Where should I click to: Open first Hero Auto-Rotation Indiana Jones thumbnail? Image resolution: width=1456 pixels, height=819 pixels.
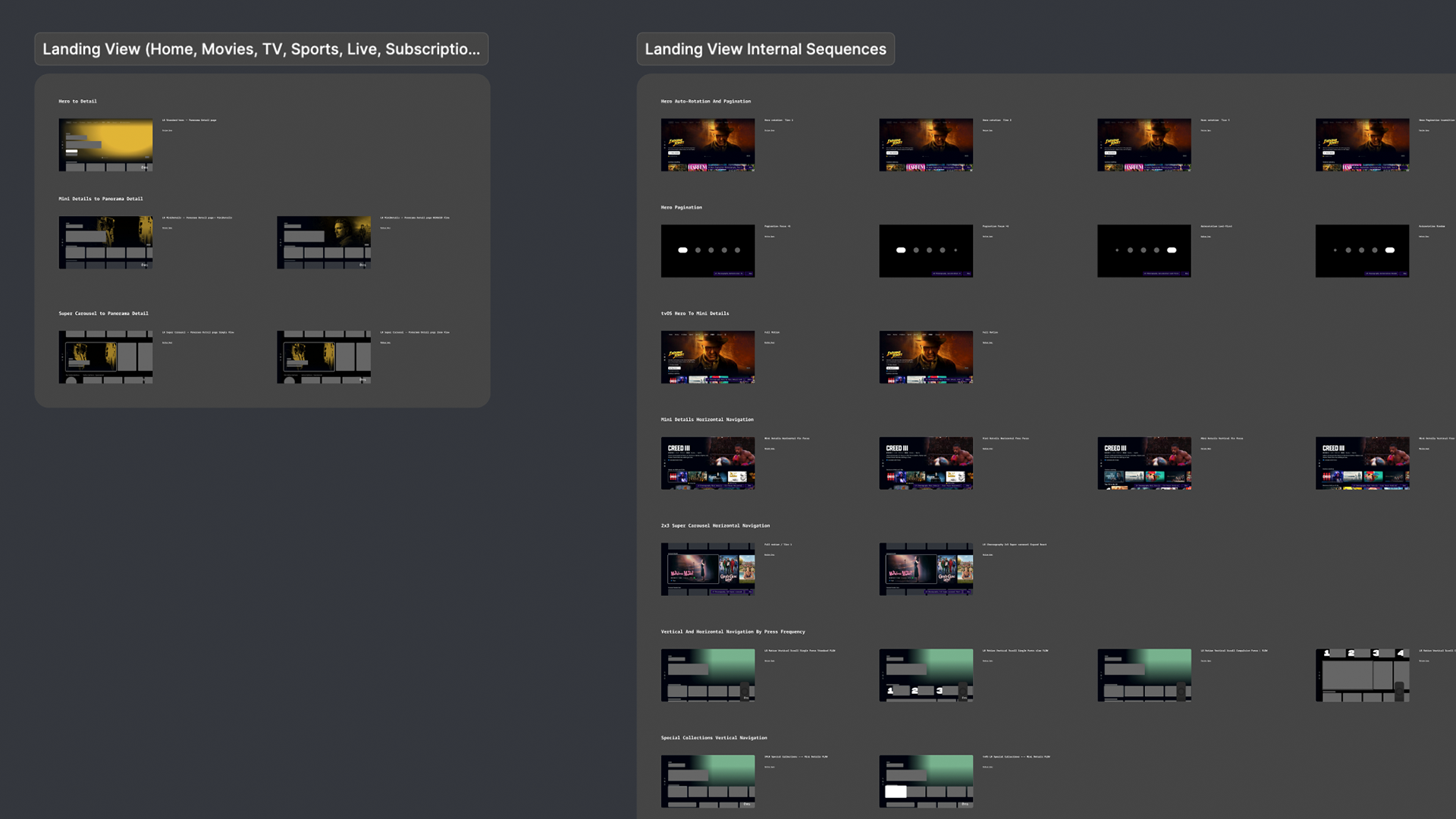click(708, 145)
